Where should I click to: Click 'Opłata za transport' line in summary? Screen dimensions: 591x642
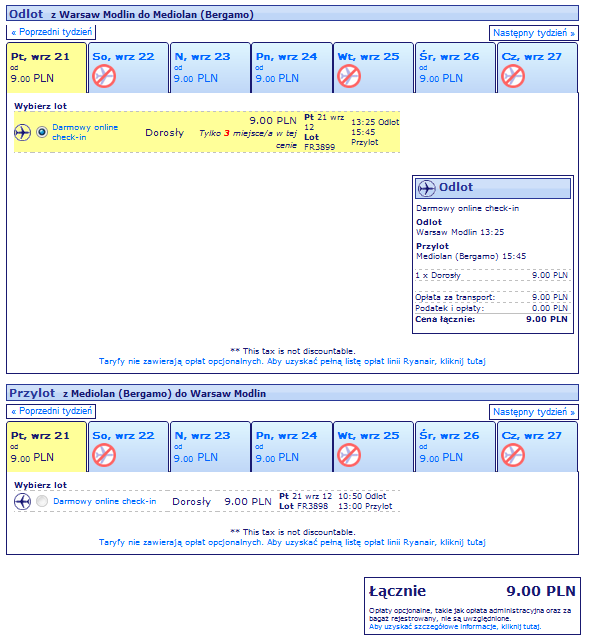click(491, 297)
